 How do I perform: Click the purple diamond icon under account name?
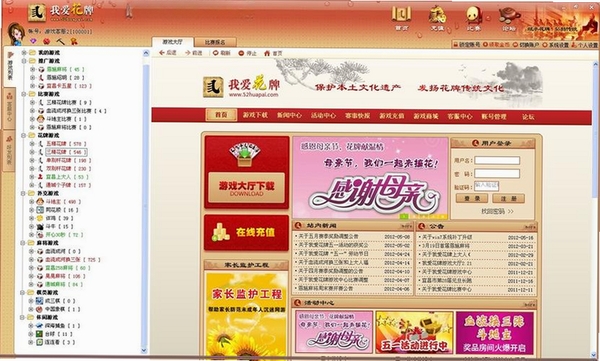click(x=33, y=41)
